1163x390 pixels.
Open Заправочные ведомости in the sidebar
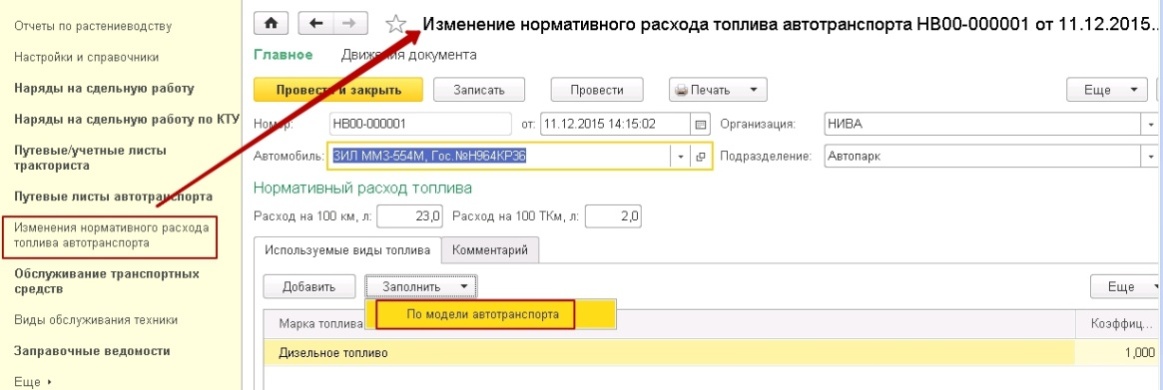[93, 351]
